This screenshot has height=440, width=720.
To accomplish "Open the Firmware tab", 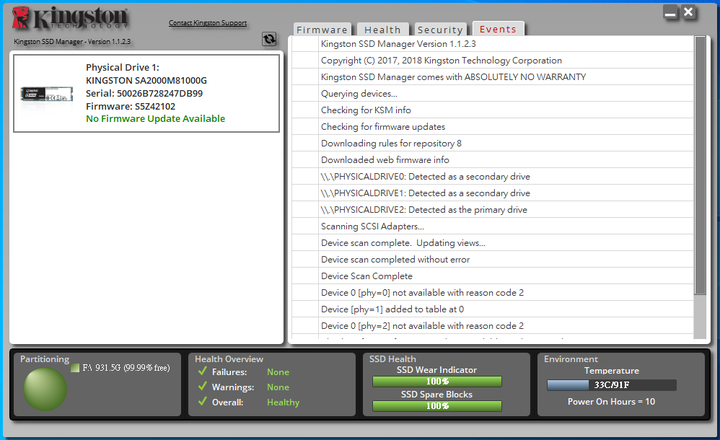I will point(322,29).
